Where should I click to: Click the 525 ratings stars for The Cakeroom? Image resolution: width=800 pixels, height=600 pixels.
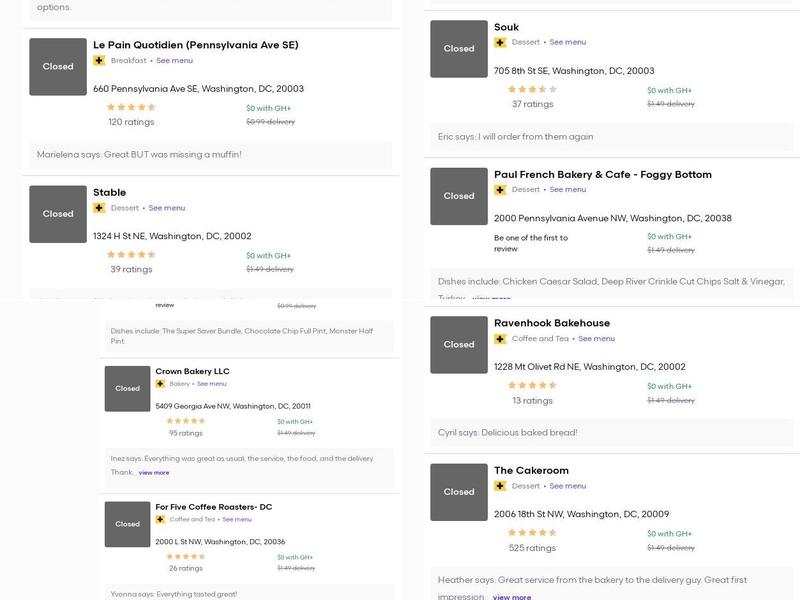(x=532, y=533)
